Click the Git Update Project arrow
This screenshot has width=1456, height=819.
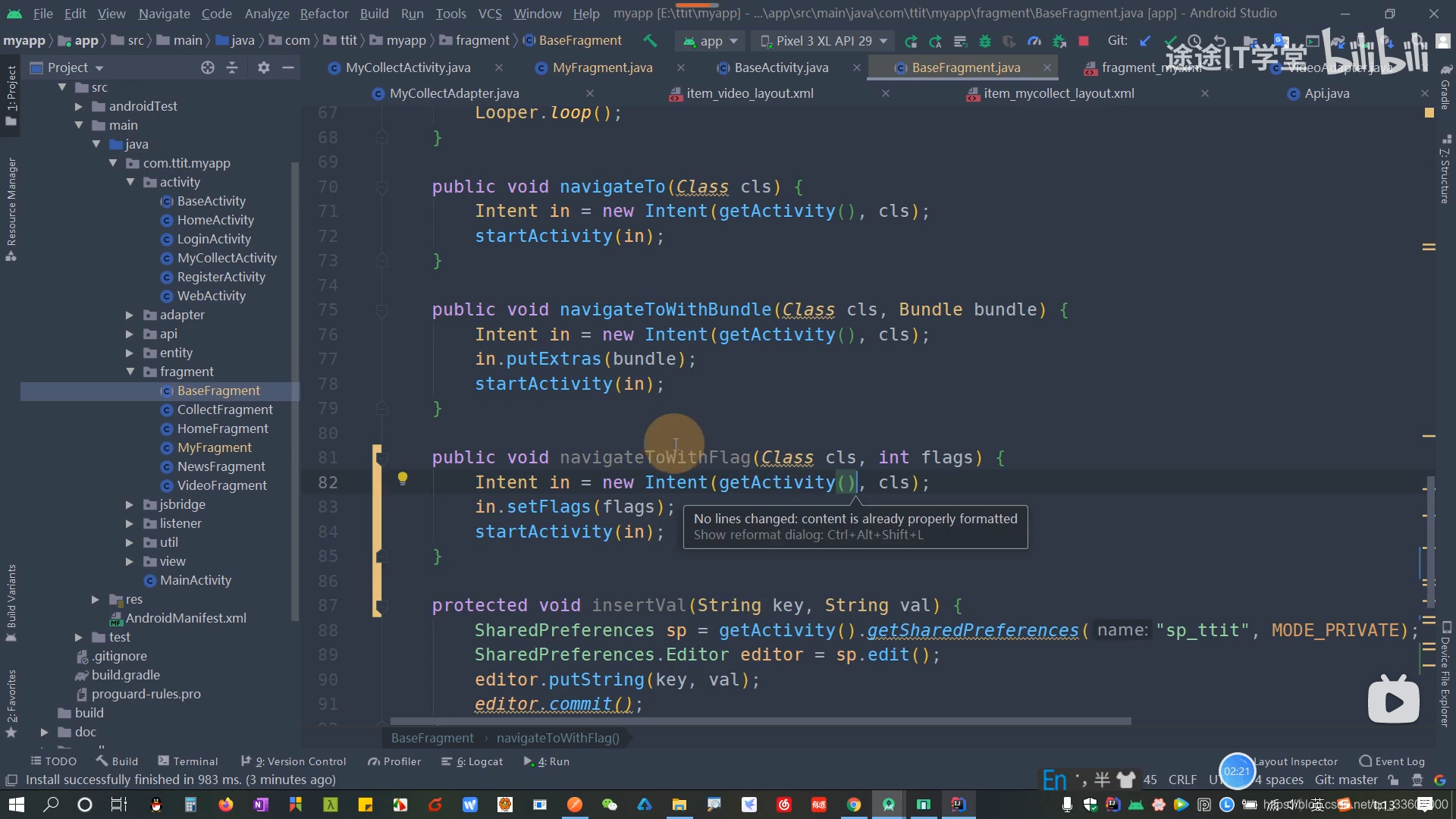(x=1145, y=41)
